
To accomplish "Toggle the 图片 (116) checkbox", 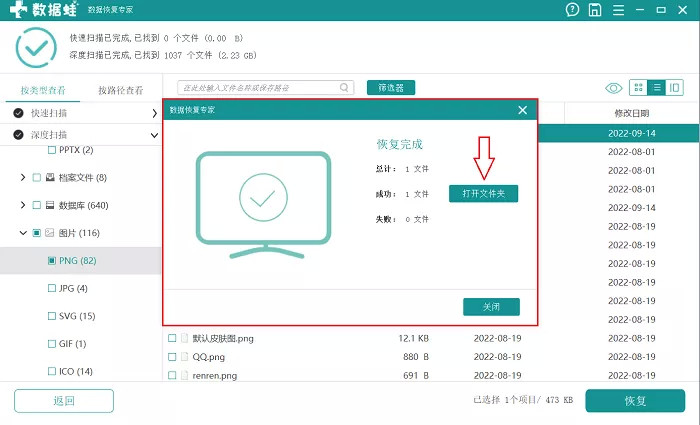I will (37, 233).
